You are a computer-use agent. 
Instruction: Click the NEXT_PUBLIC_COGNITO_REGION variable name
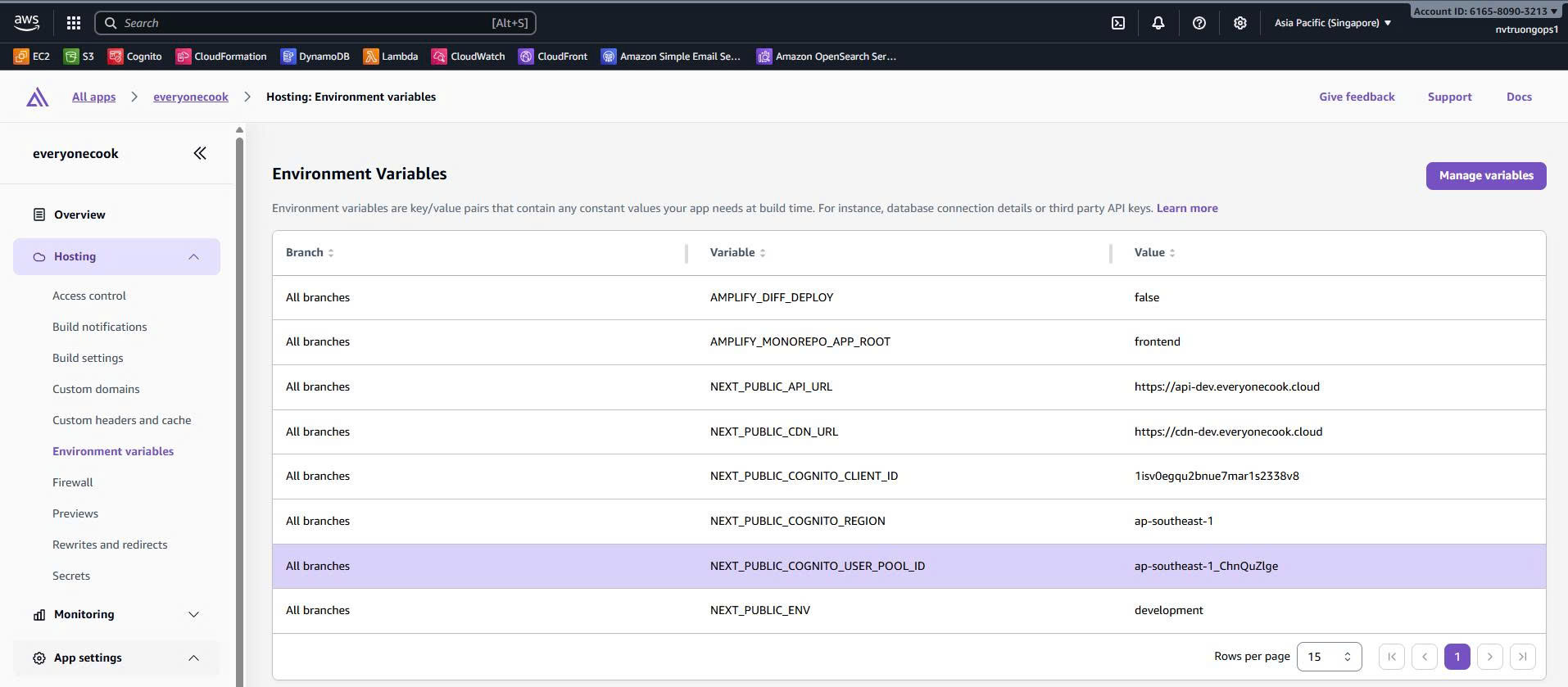click(797, 521)
